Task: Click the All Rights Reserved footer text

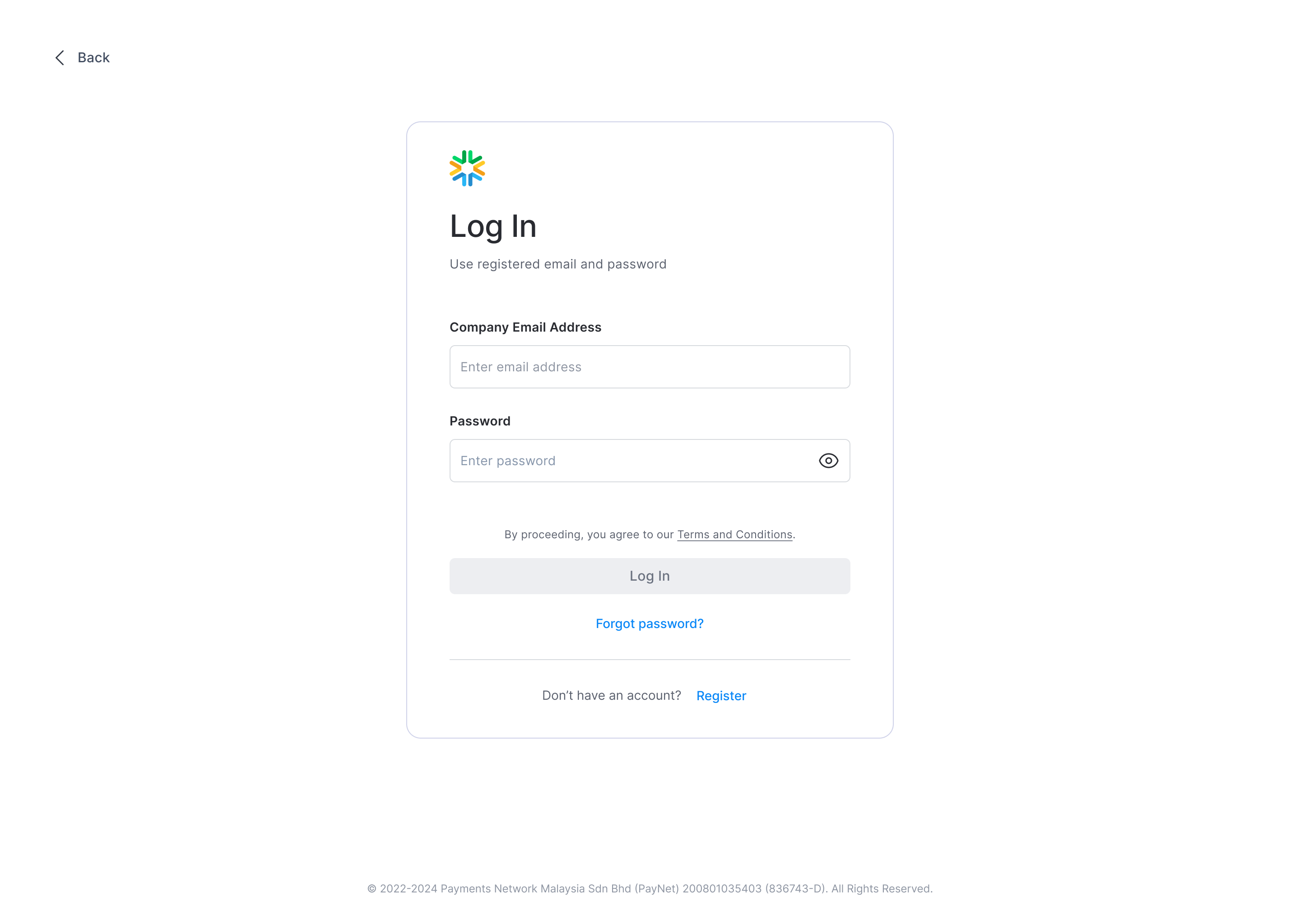Action: point(882,889)
